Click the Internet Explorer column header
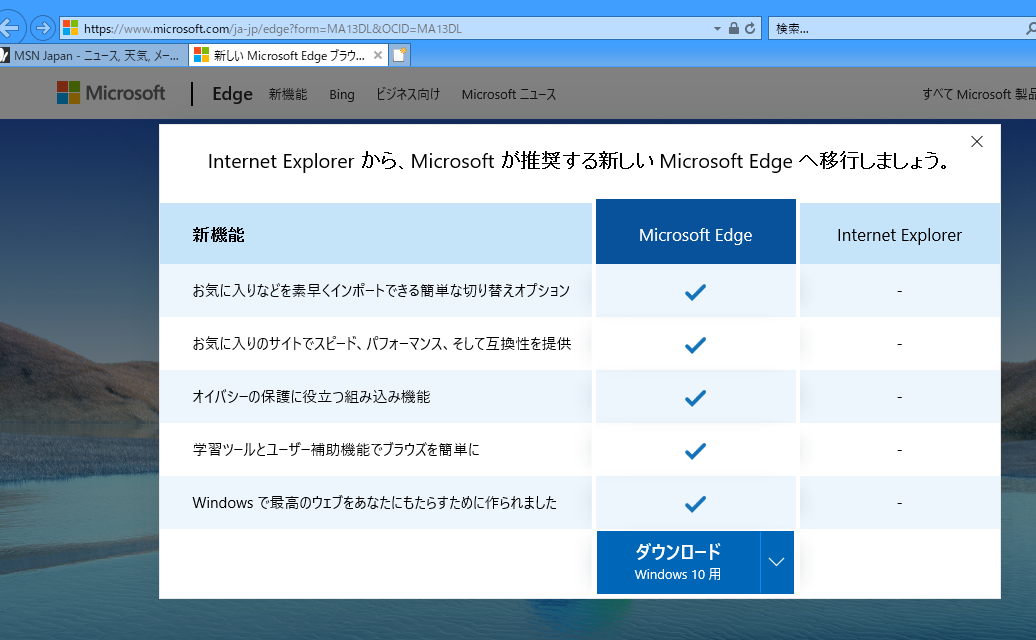 pyautogui.click(x=899, y=234)
